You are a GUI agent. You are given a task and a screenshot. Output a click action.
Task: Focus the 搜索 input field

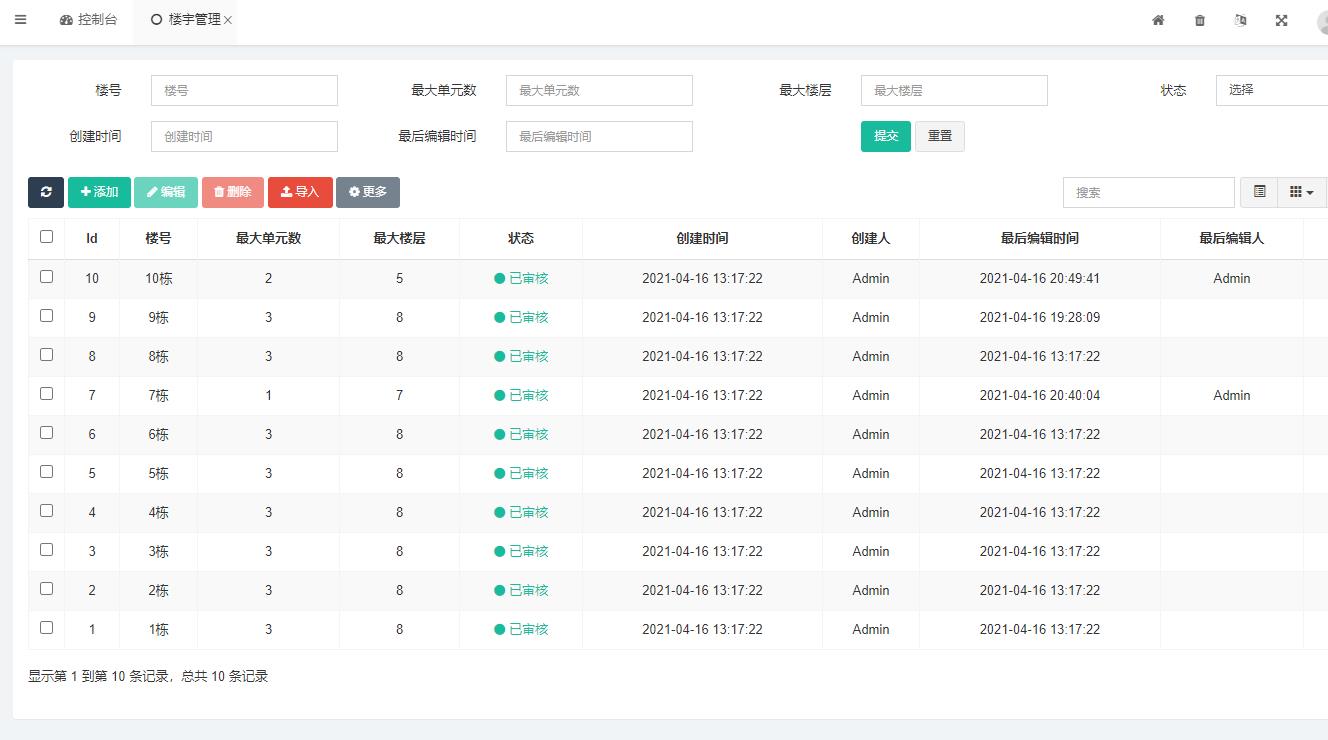click(1148, 192)
